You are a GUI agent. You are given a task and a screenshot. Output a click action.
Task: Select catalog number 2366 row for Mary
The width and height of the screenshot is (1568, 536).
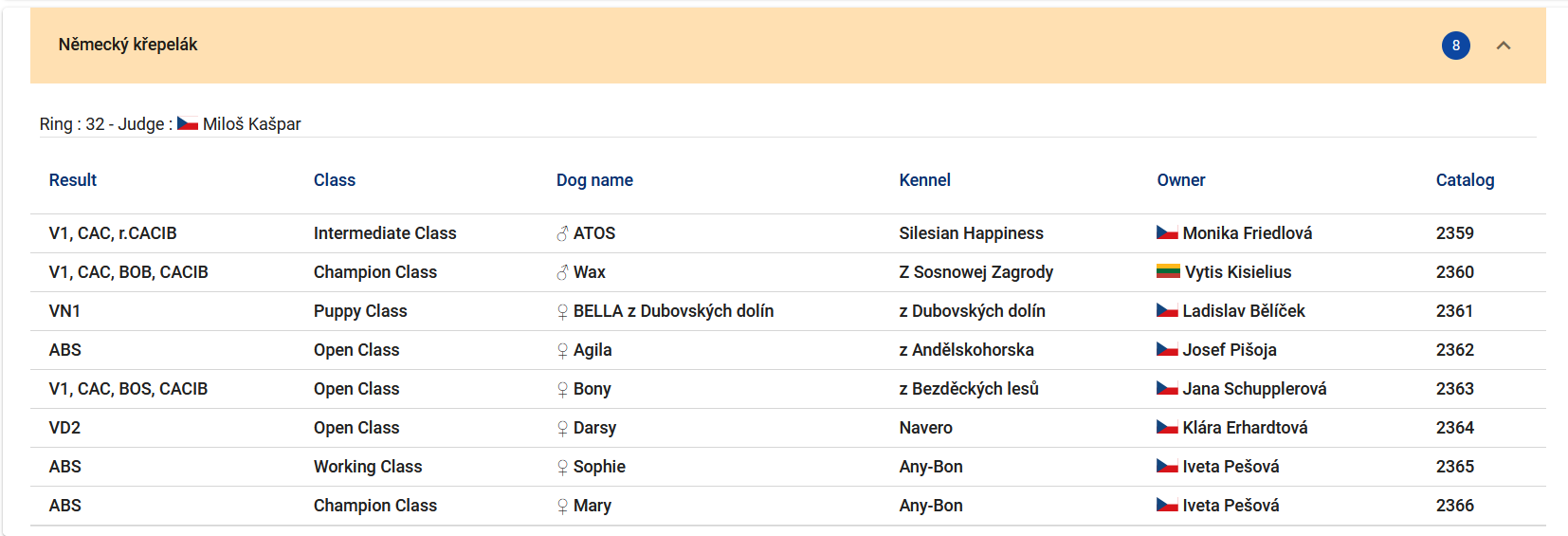(788, 506)
